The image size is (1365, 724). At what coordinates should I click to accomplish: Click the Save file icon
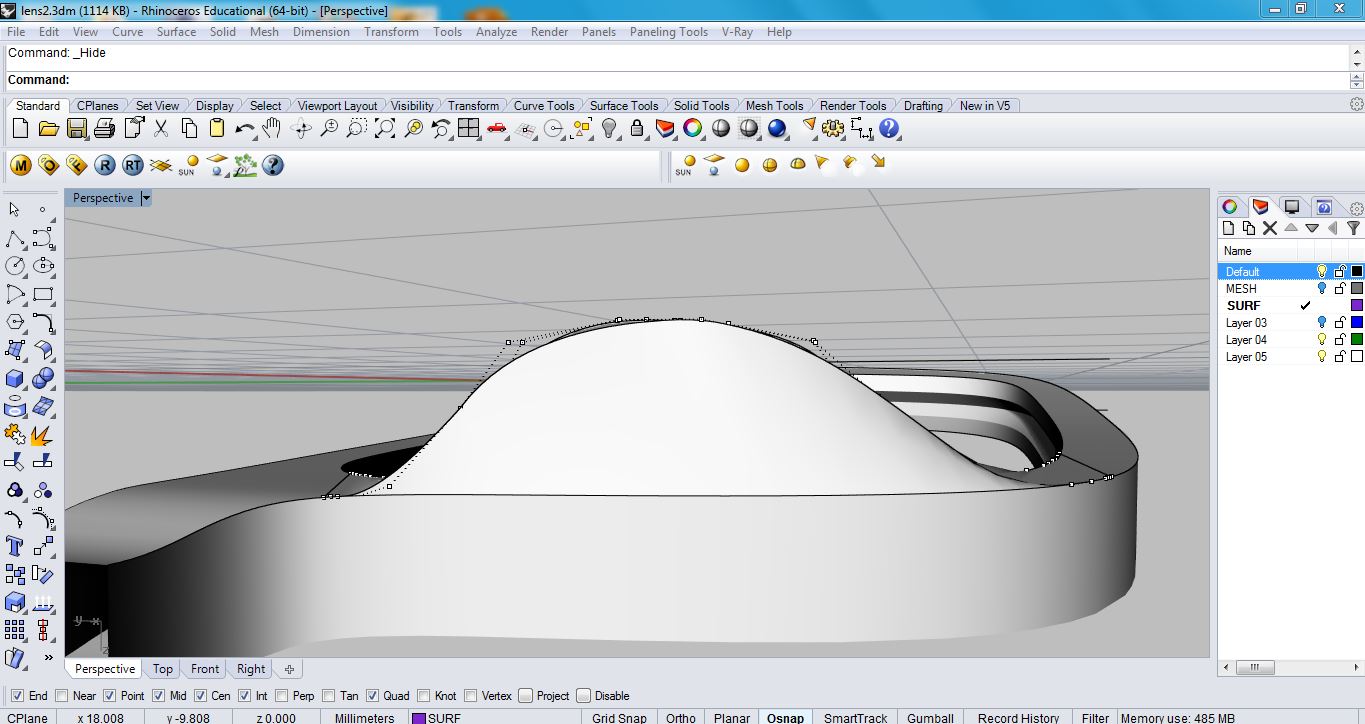click(76, 129)
